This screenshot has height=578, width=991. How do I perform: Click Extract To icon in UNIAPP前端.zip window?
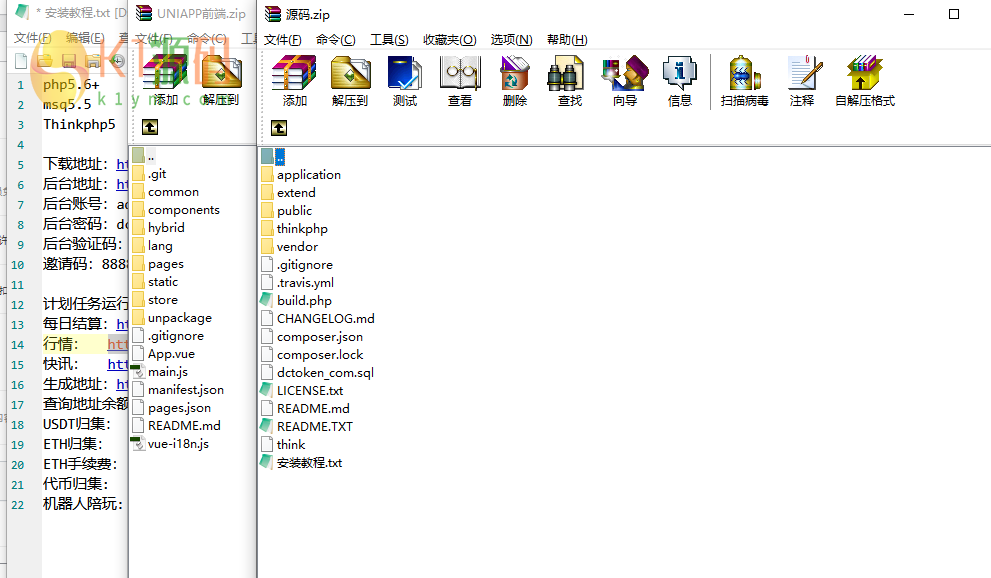221,71
